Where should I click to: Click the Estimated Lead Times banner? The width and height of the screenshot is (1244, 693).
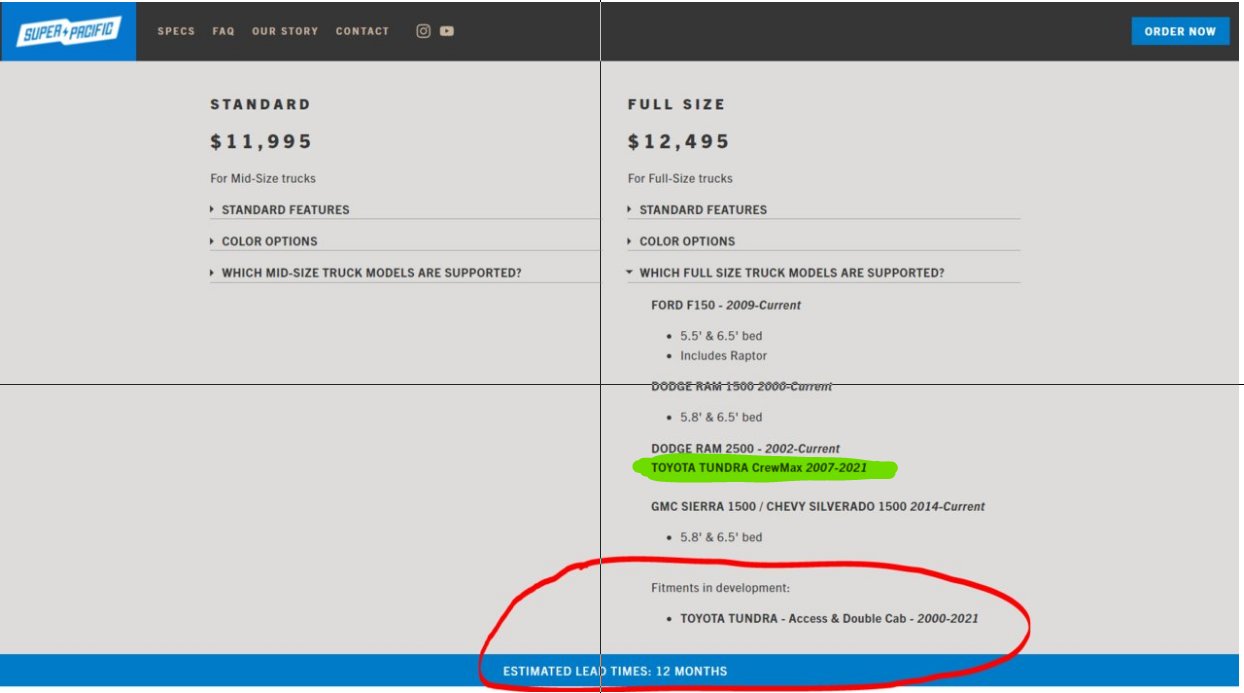point(620,671)
